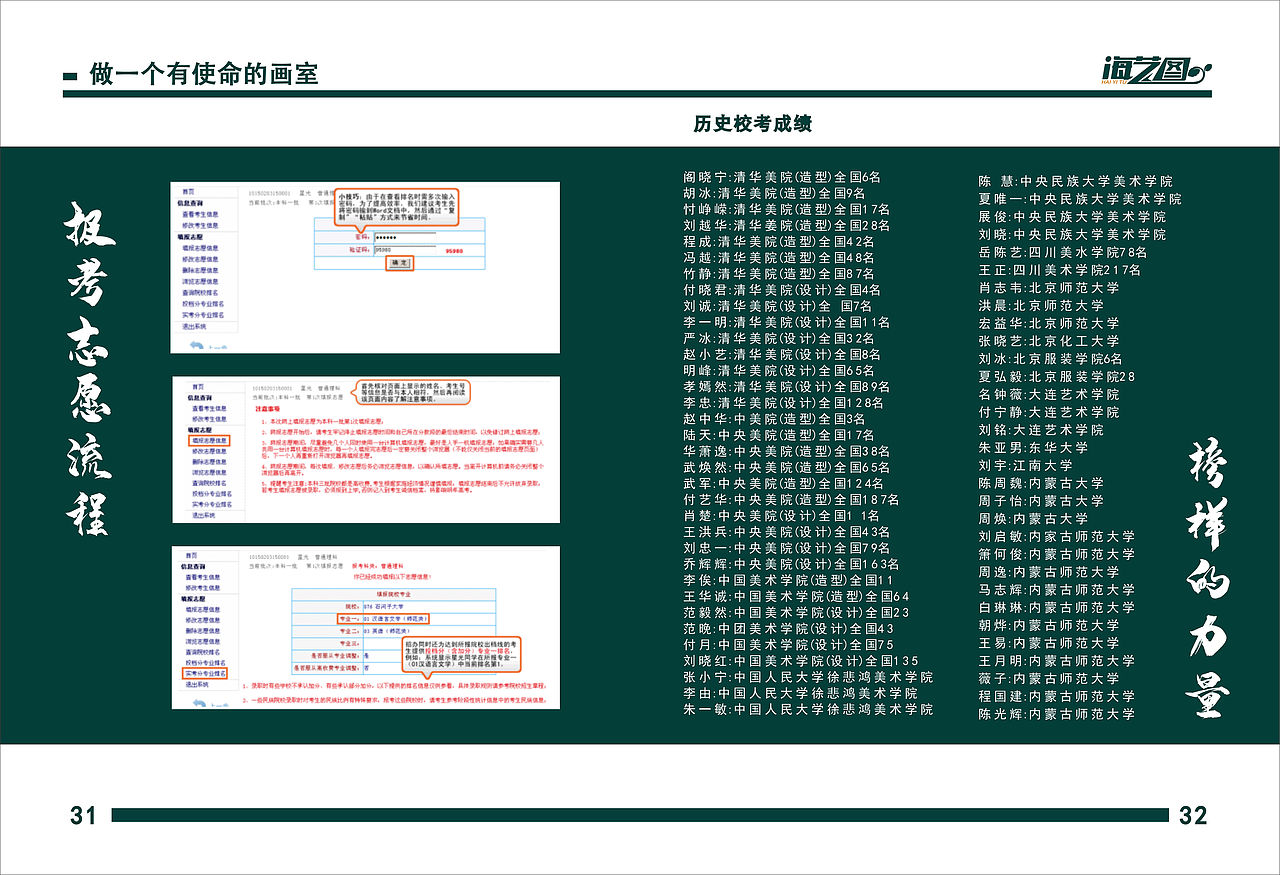Click the row 李一明:清华美院(设计)全国11名
Viewport: 1280px width, 875px height.
(x=787, y=322)
